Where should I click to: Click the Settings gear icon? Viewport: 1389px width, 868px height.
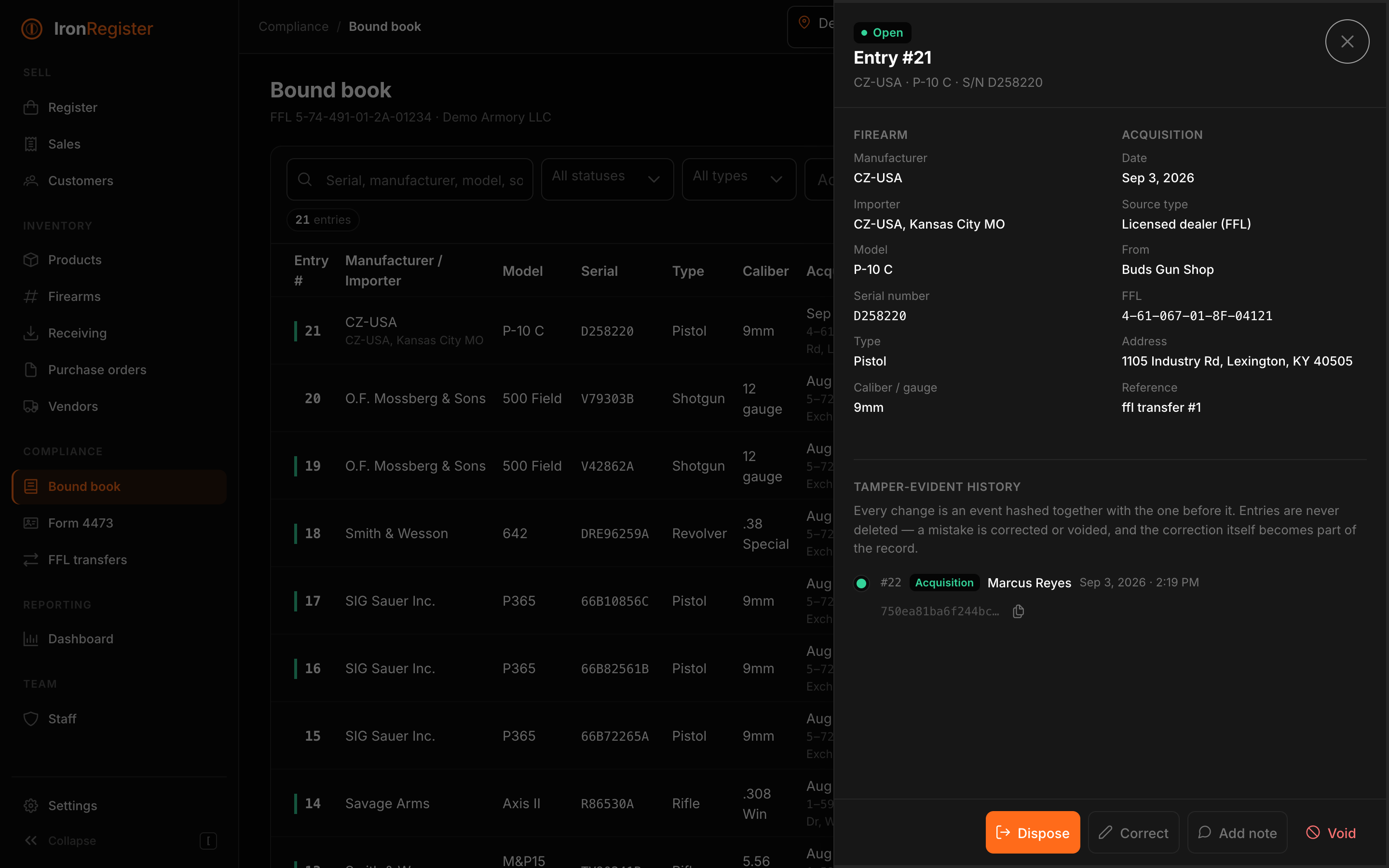[31, 805]
